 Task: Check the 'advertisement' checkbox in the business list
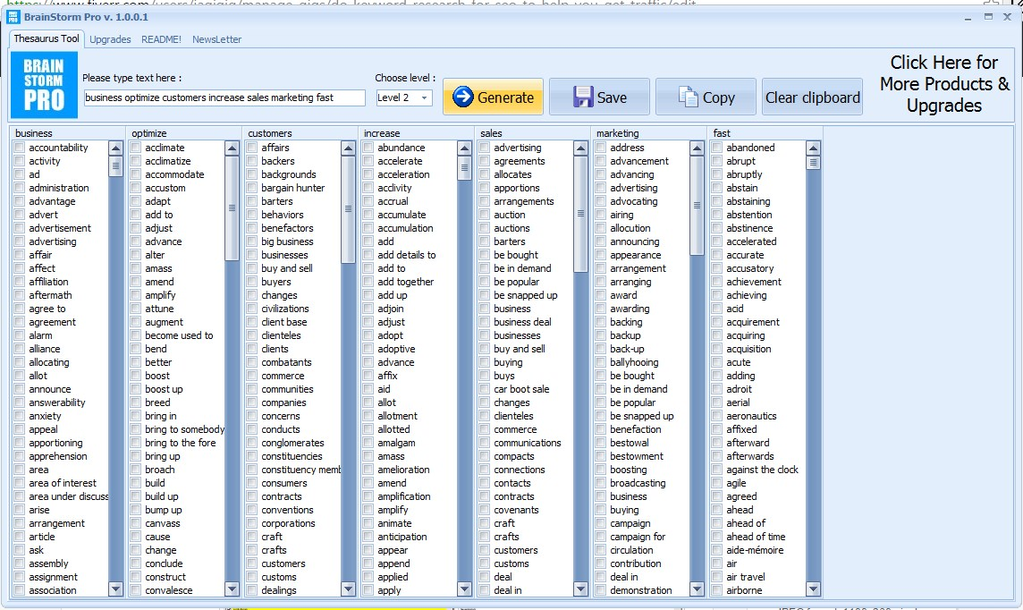(x=20, y=228)
